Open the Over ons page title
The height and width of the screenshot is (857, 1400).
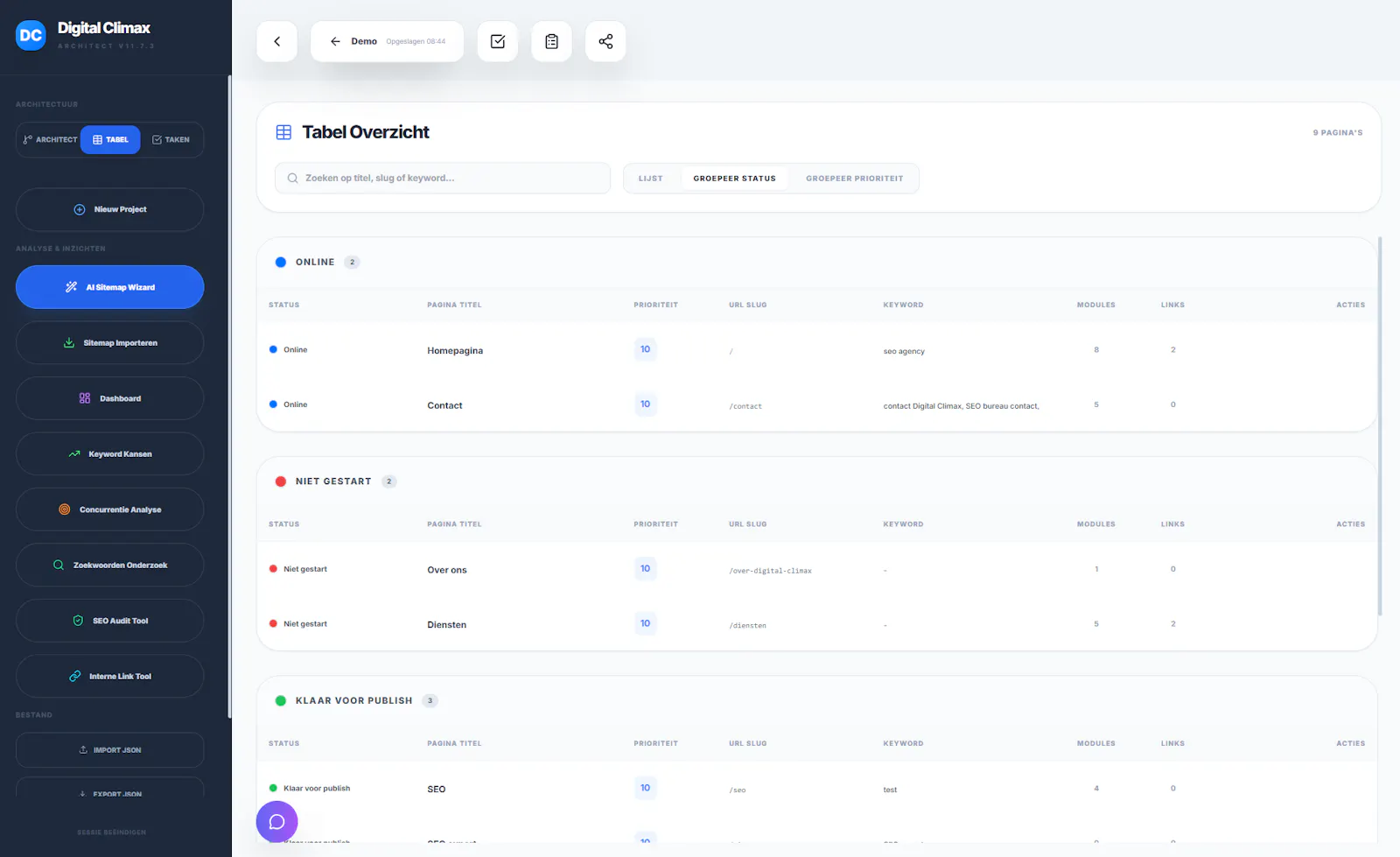click(447, 570)
